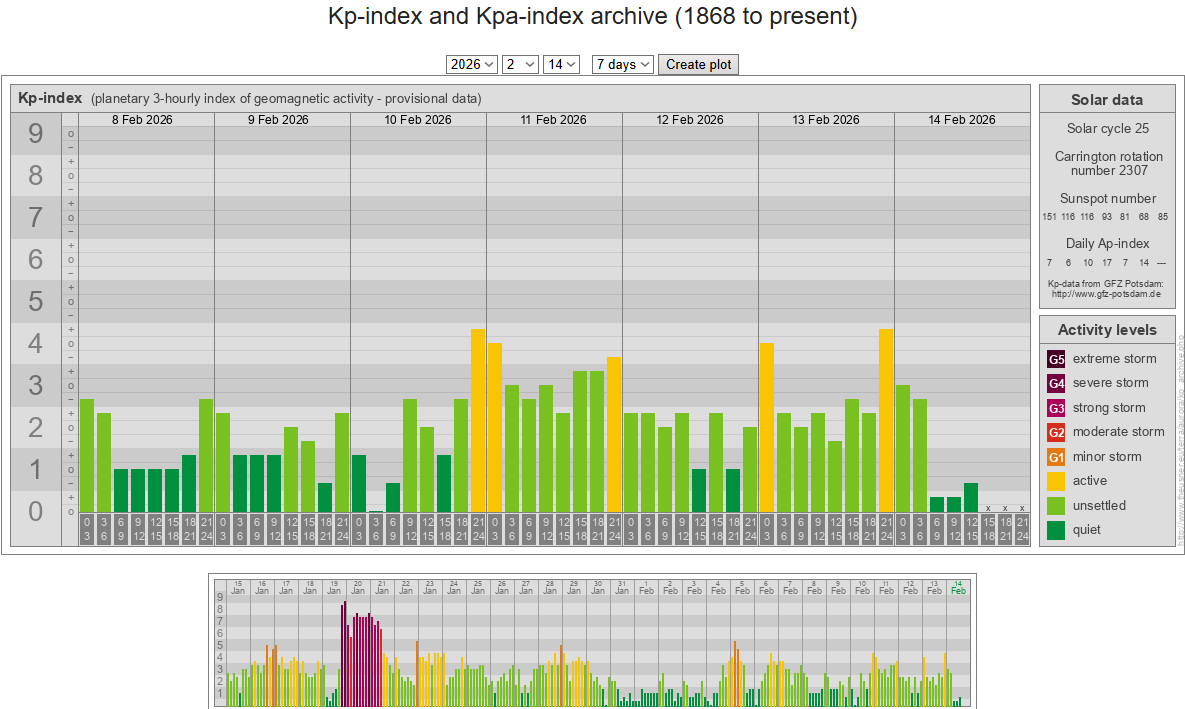Click the G1 minor storm legend badge
Viewport: 1185px width, 709px height.
(1056, 457)
